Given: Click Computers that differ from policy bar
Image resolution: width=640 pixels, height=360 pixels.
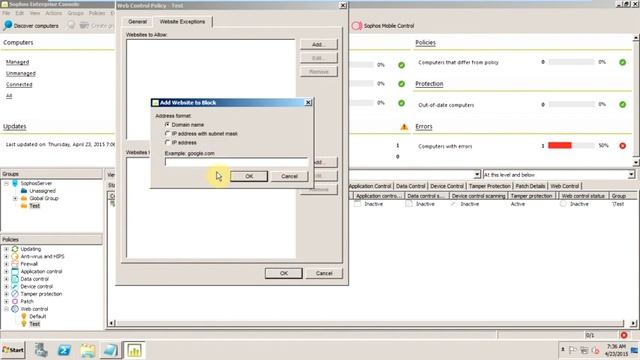Looking at the screenshot, I should click(571, 62).
